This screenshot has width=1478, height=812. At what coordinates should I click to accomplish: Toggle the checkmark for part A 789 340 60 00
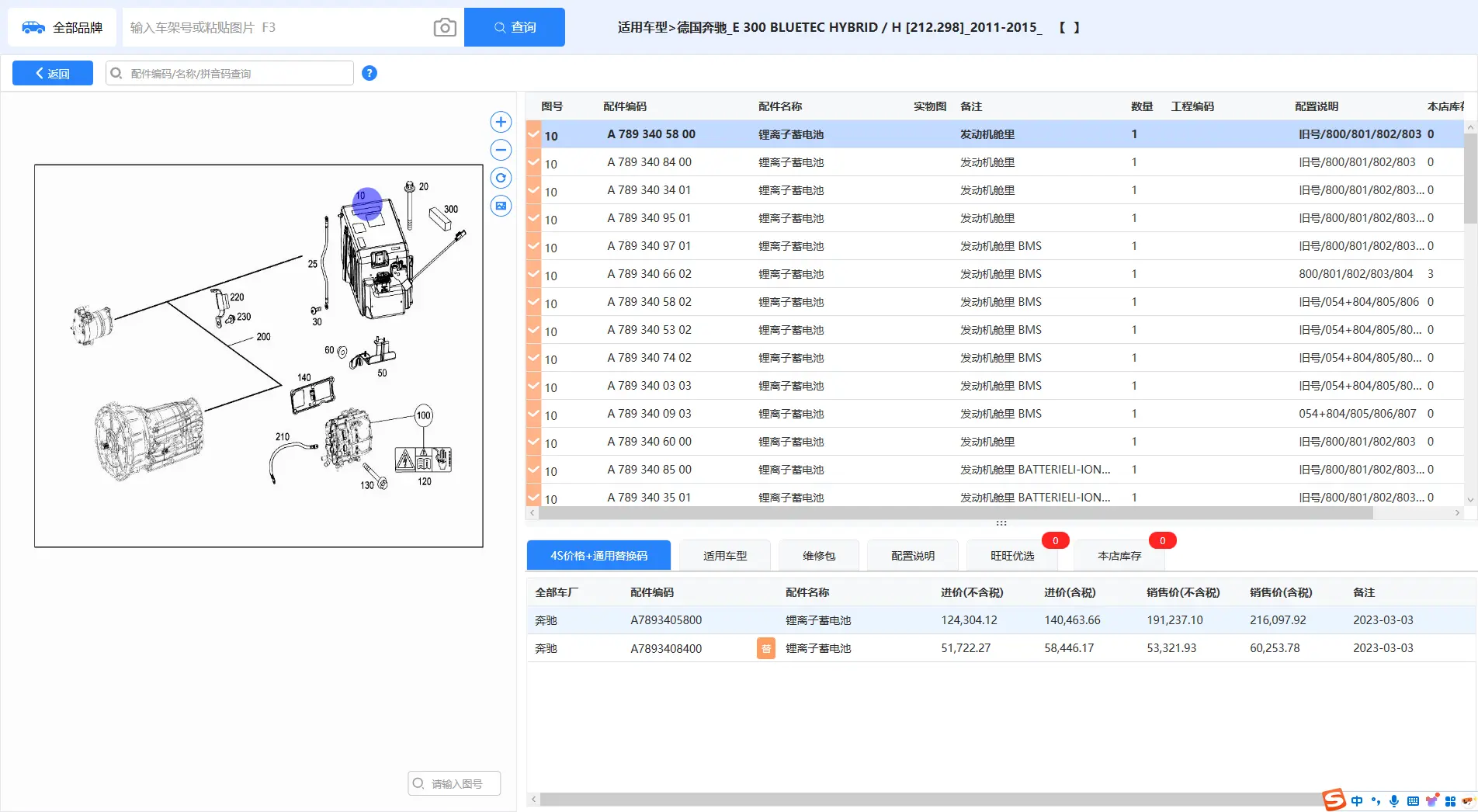click(x=533, y=442)
